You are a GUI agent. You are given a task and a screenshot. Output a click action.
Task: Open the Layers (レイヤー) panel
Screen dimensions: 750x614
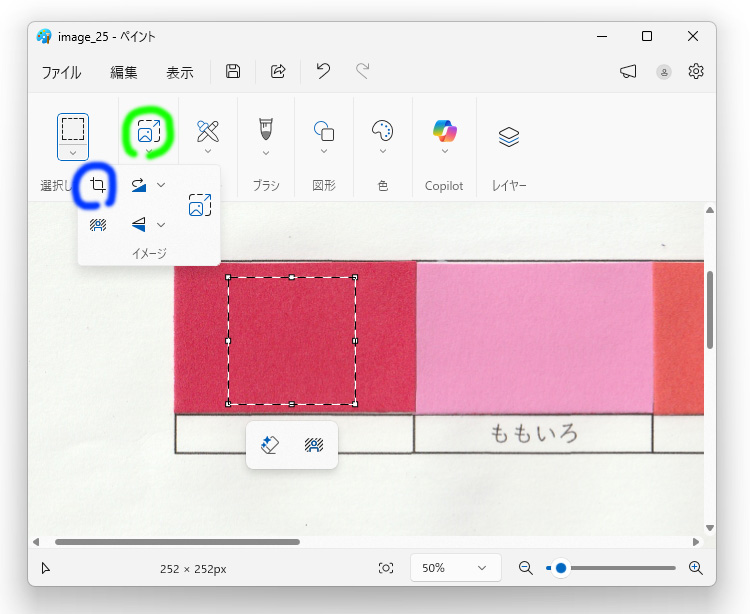coord(509,137)
